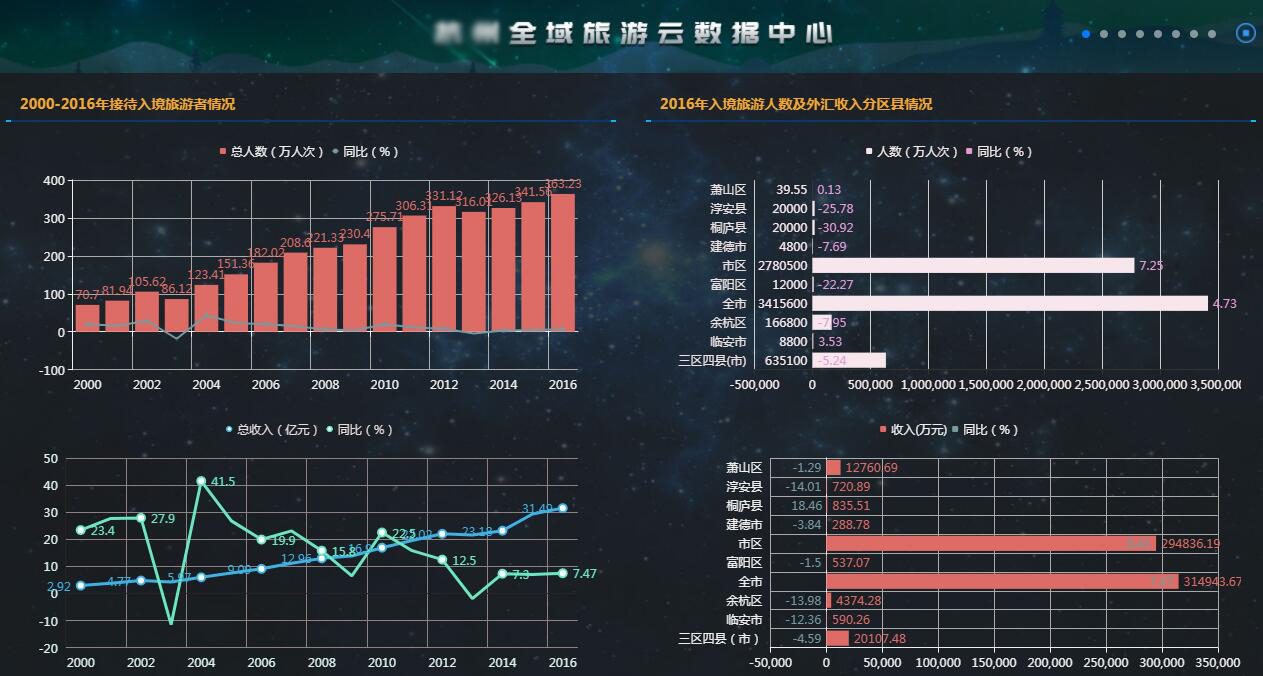
Task: Click 建德市 income value 288.78
Action: click(x=851, y=525)
